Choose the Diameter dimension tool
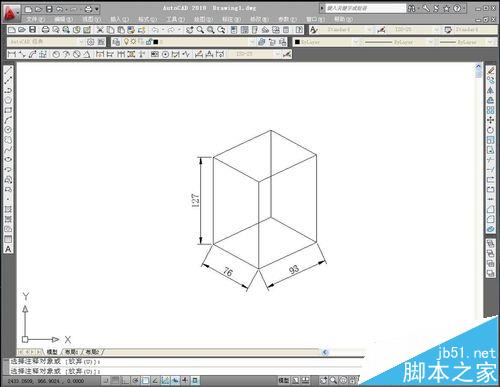Screen dimensions: 500x387 77,54
